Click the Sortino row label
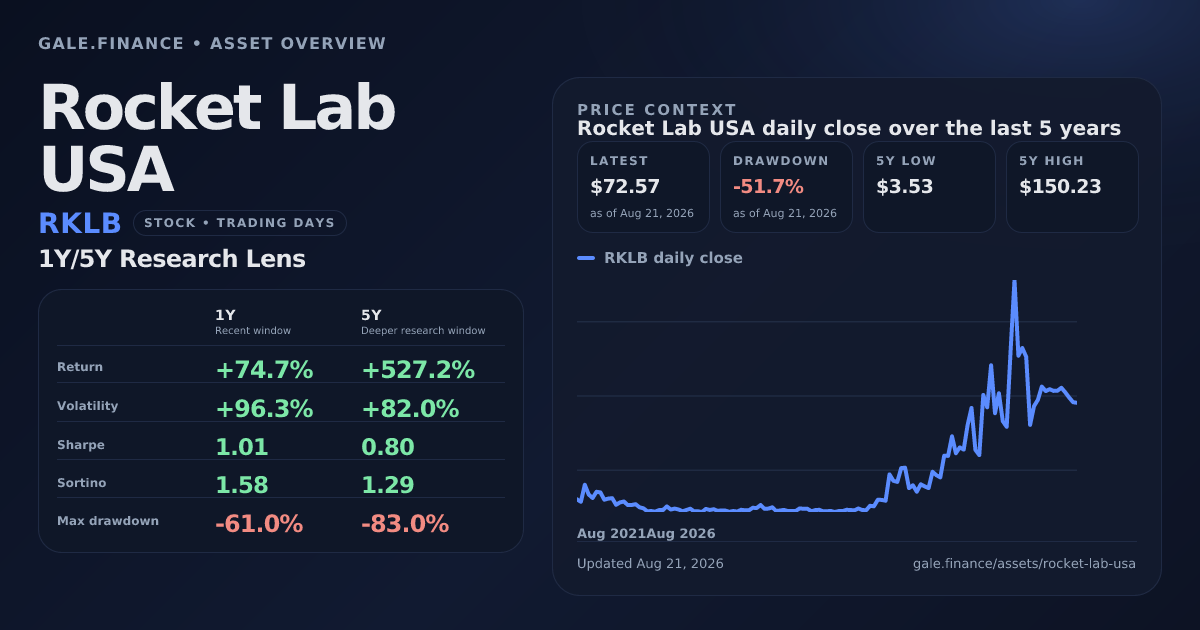The width and height of the screenshot is (1200, 630). point(82,483)
